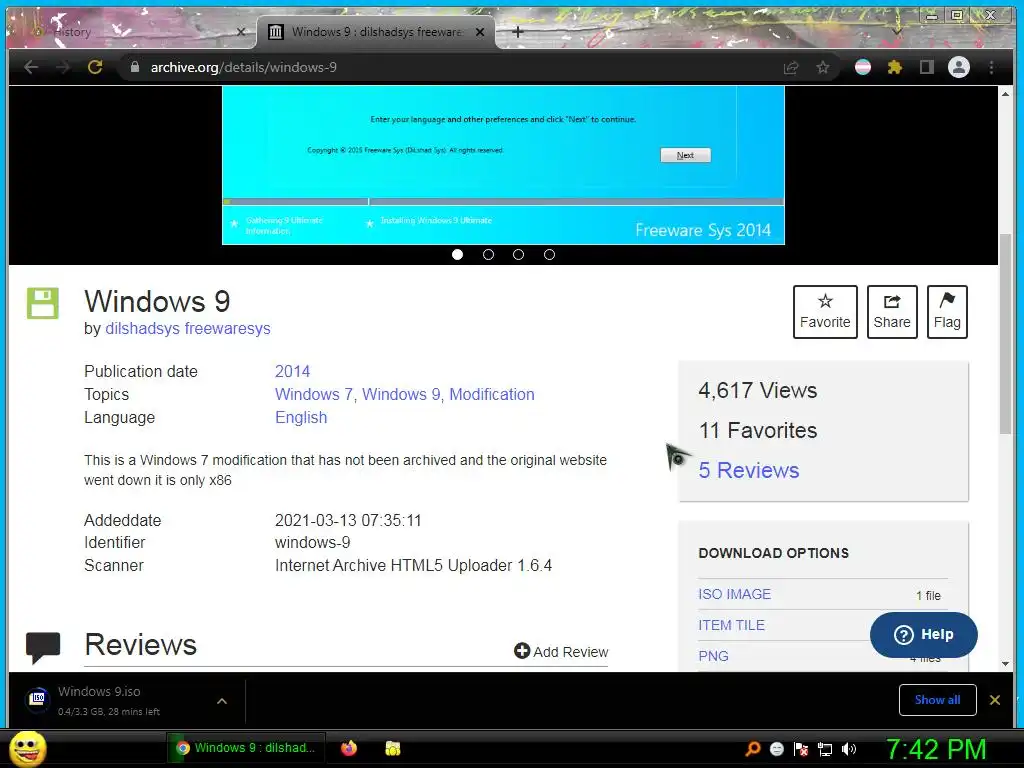Open the Modification topic link
The image size is (1024, 768).
click(x=492, y=394)
